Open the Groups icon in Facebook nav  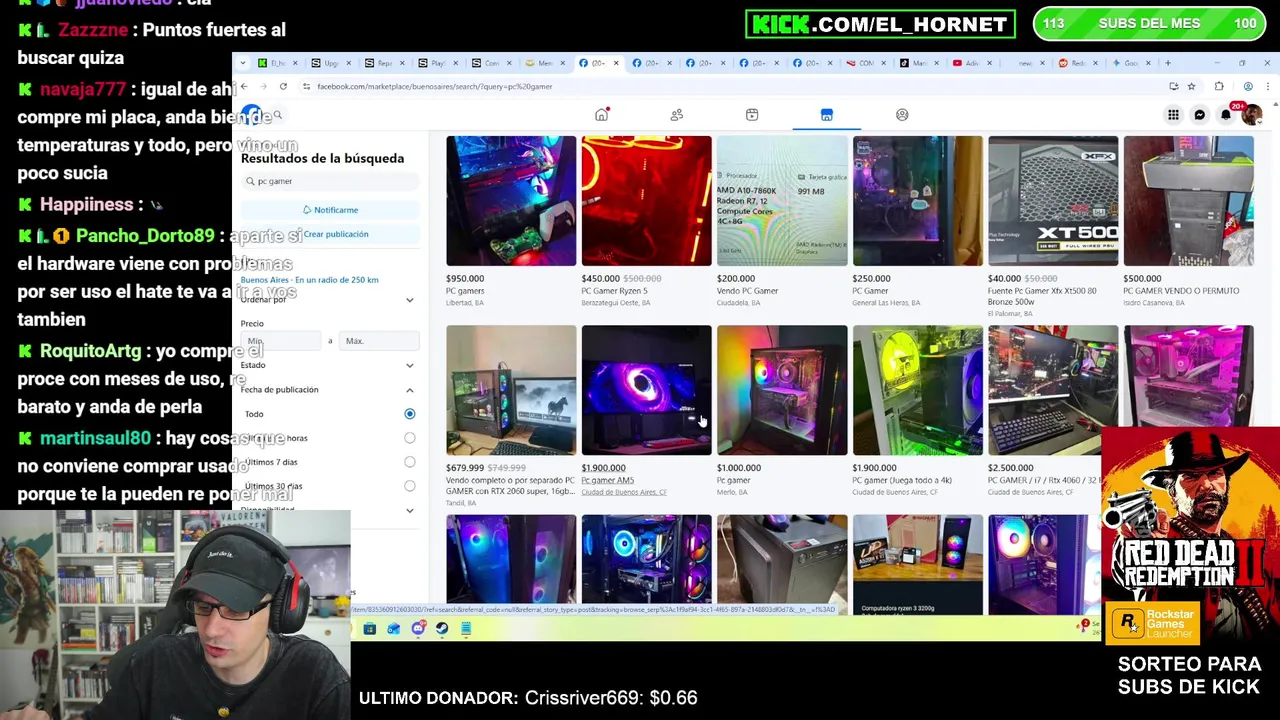(902, 115)
